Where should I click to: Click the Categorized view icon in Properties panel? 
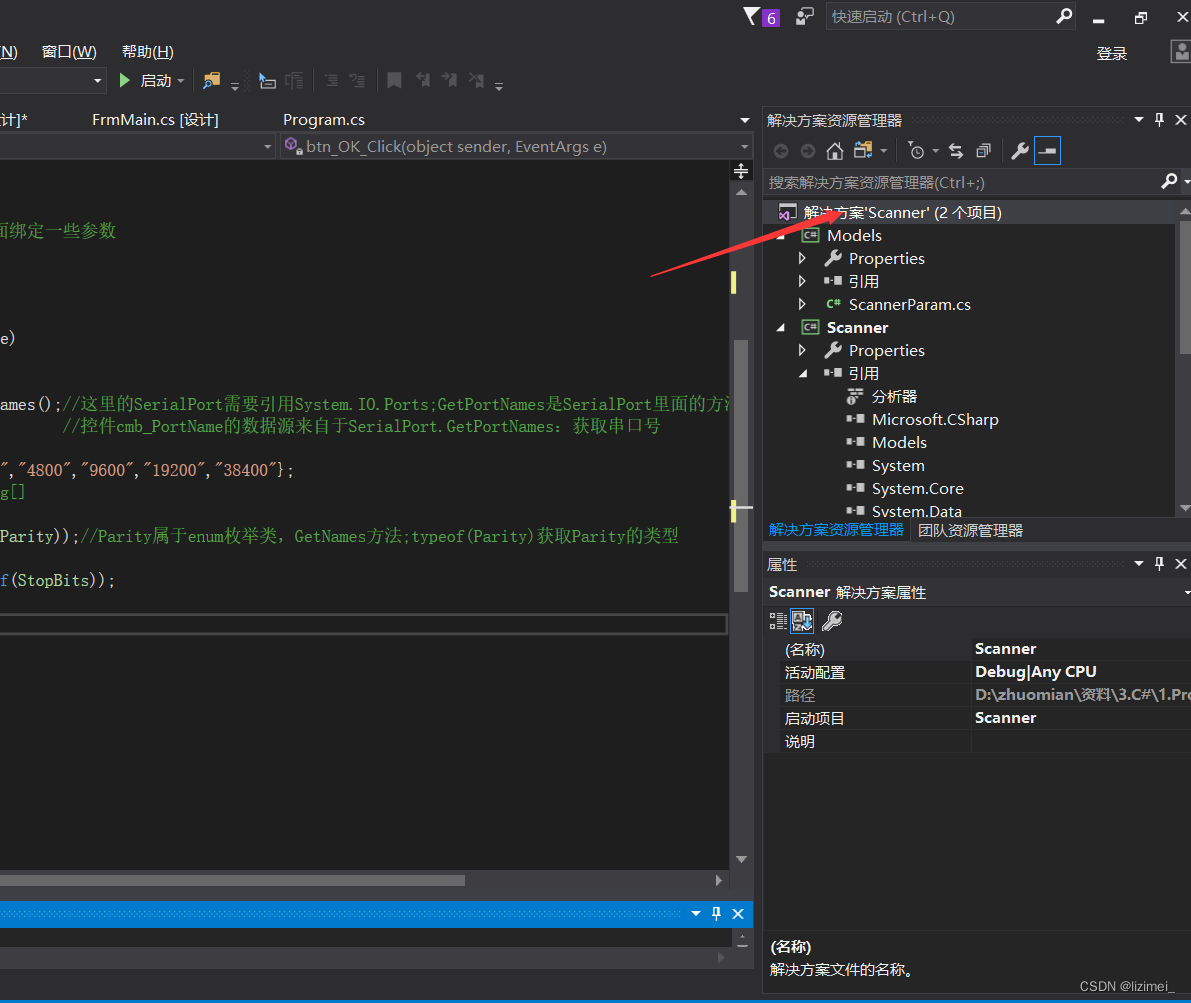(x=777, y=620)
